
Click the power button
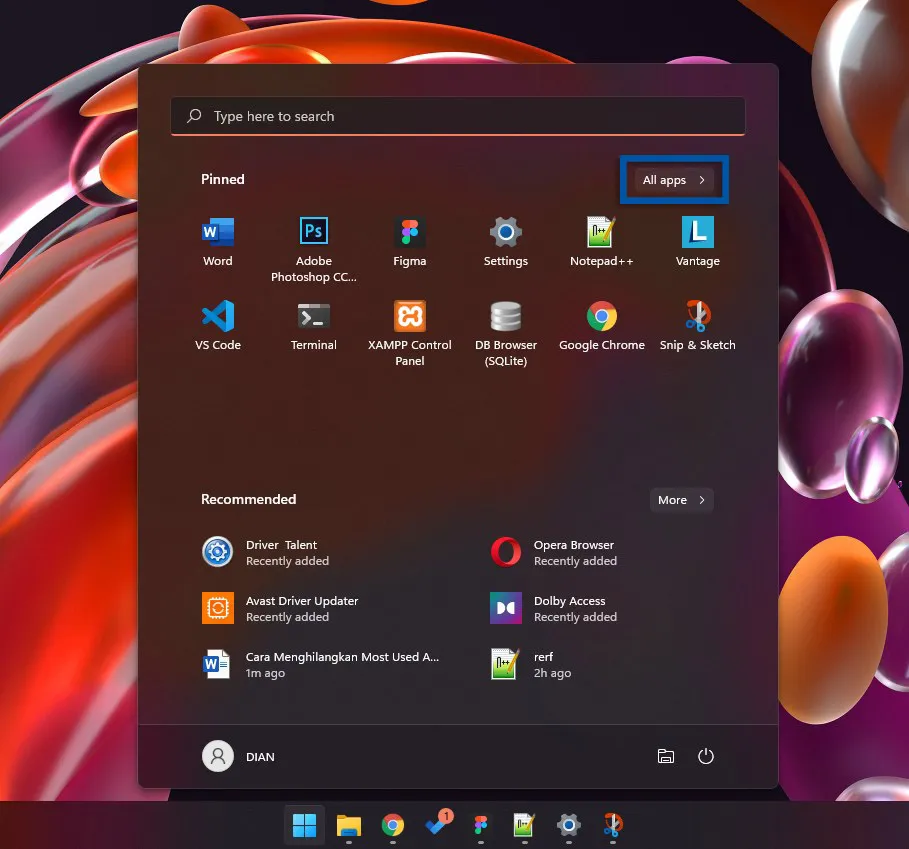point(706,756)
